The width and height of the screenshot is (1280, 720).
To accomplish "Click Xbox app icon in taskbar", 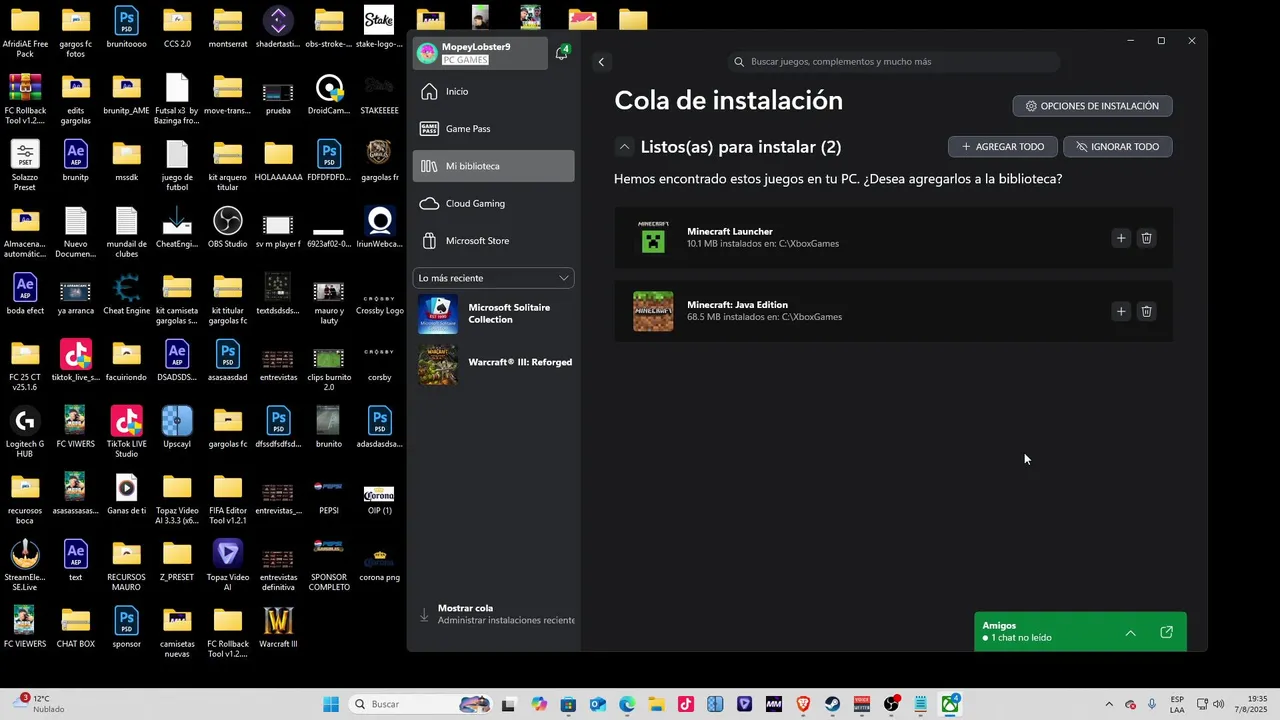I will coord(950,704).
